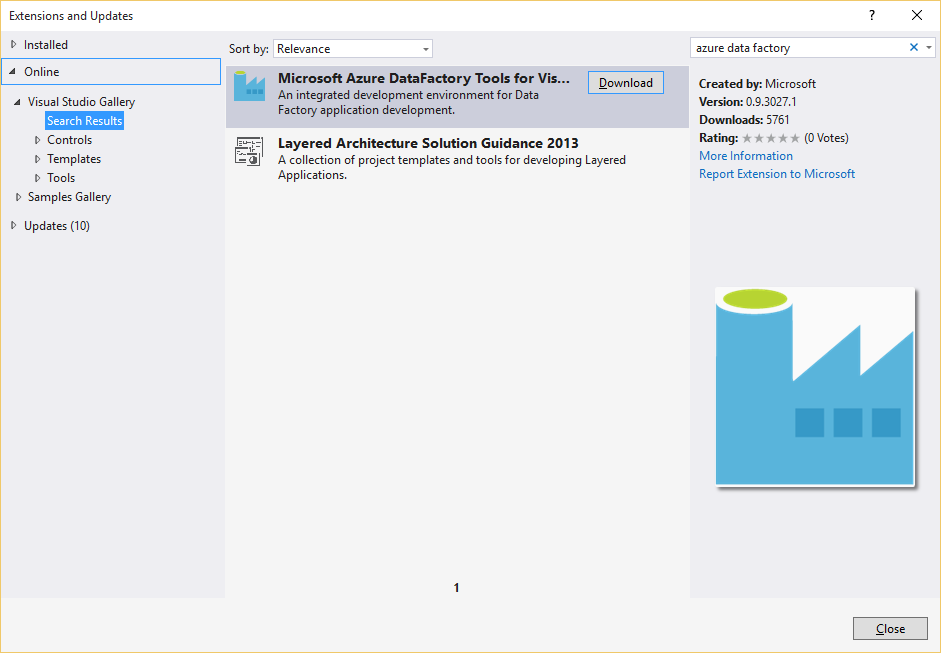Collapse the Online category arrow
Screen dimensions: 941x653
[x=13, y=71]
